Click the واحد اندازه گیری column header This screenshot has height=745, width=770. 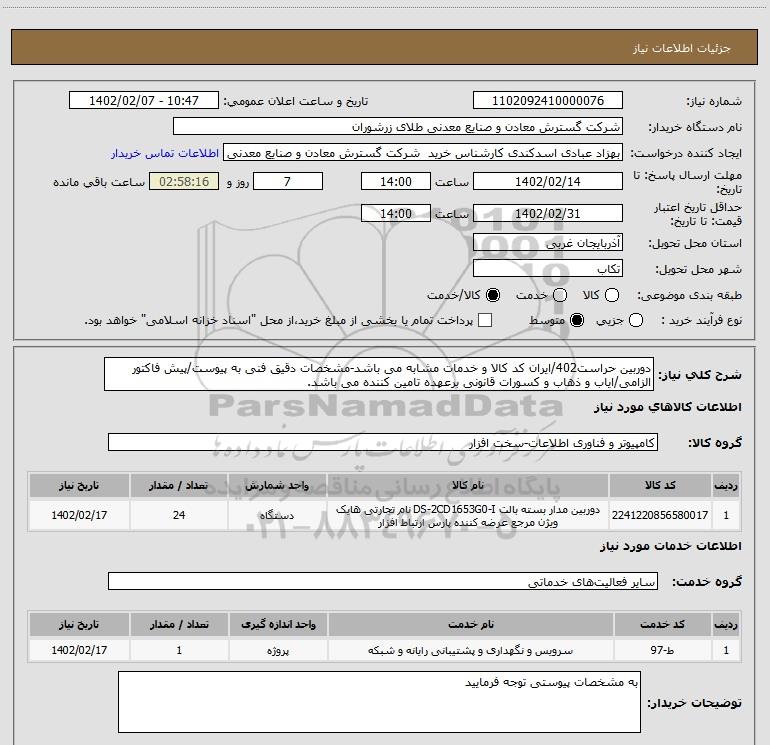(278, 625)
